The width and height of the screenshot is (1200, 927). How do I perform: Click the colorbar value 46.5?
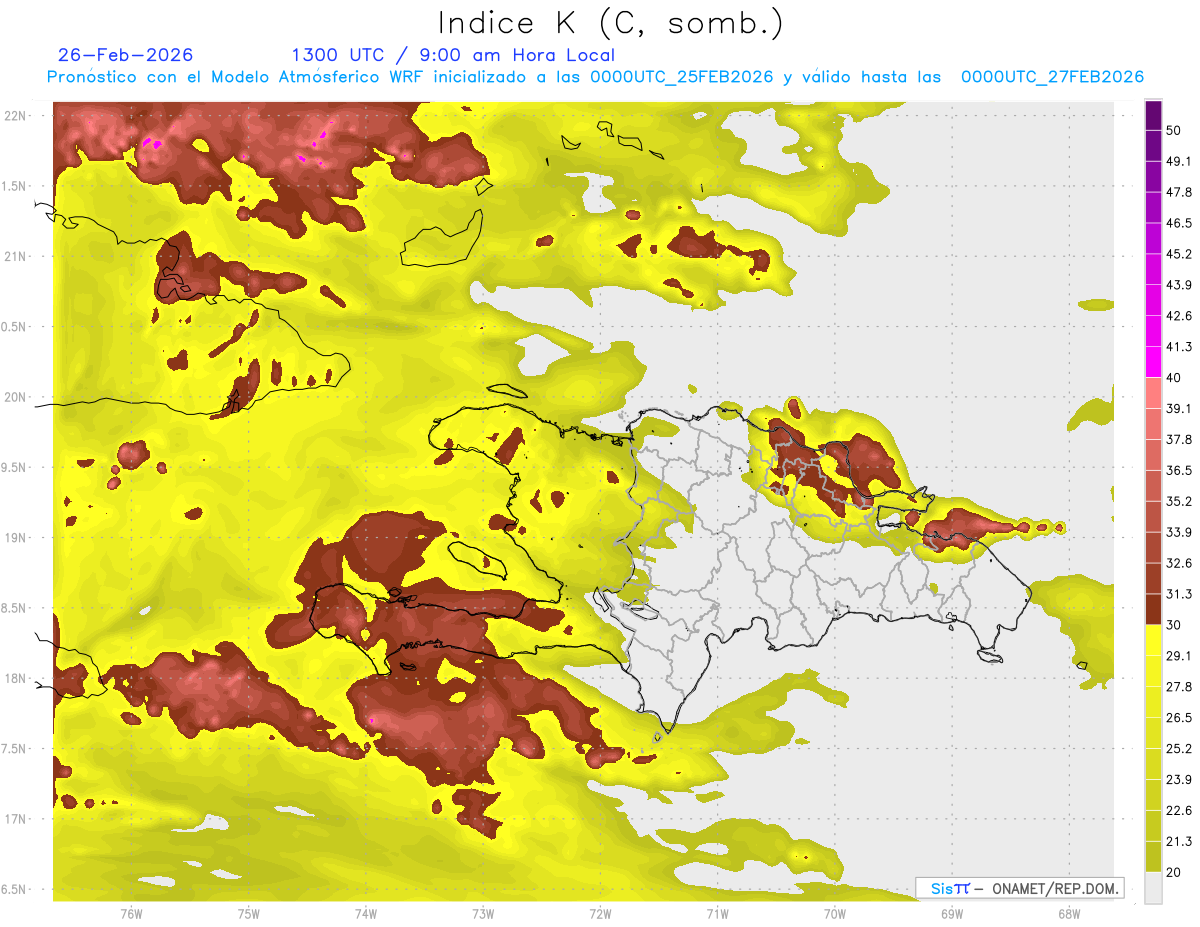coord(1179,223)
